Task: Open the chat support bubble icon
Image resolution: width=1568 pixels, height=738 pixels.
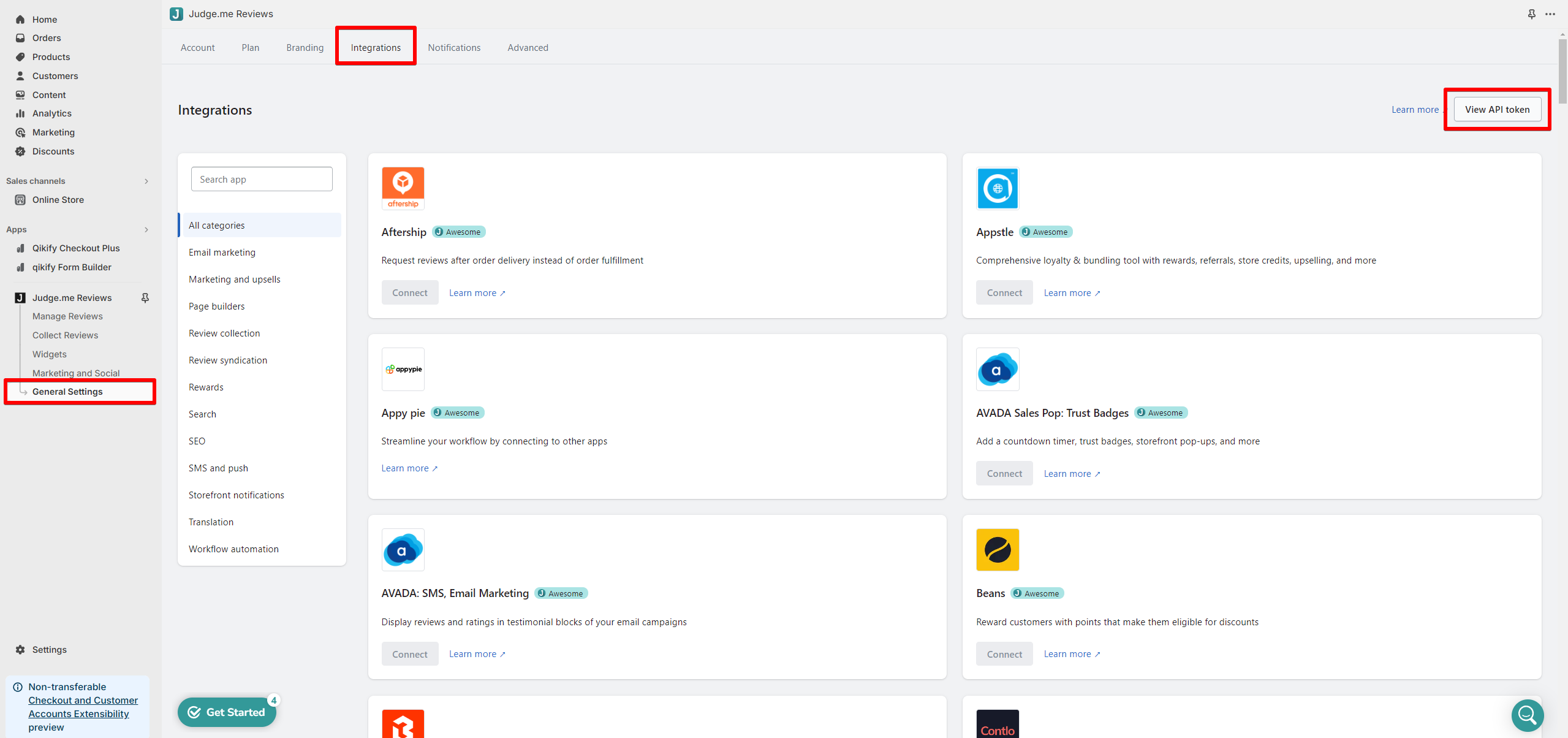Action: pos(1527,715)
